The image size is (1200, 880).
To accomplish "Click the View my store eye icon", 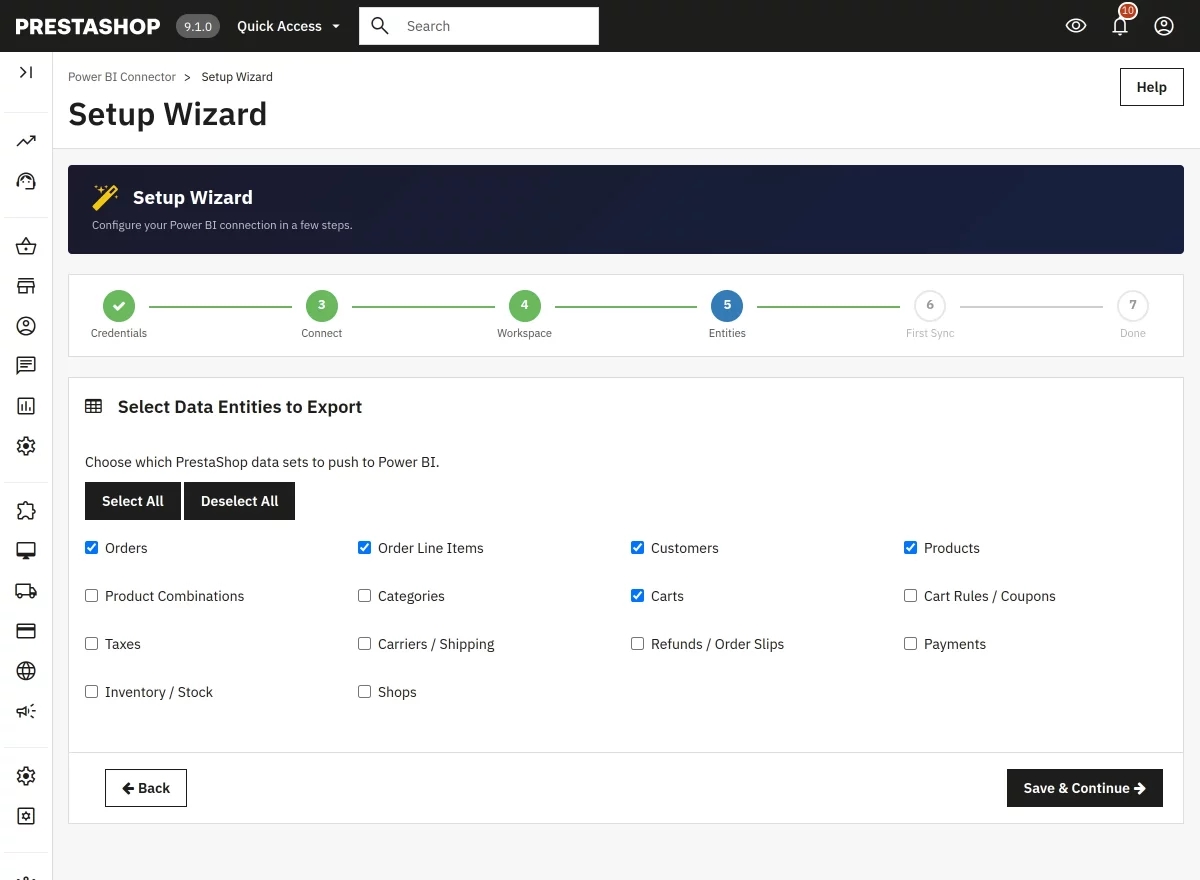I will click(1076, 26).
